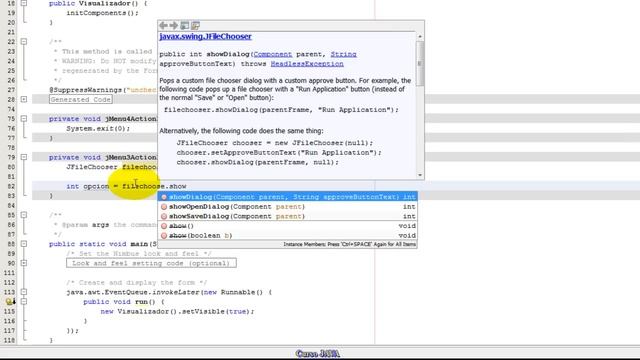Click the forward arrow in Javadoc popup
Screen dimensions: 640x360
coord(174,25)
